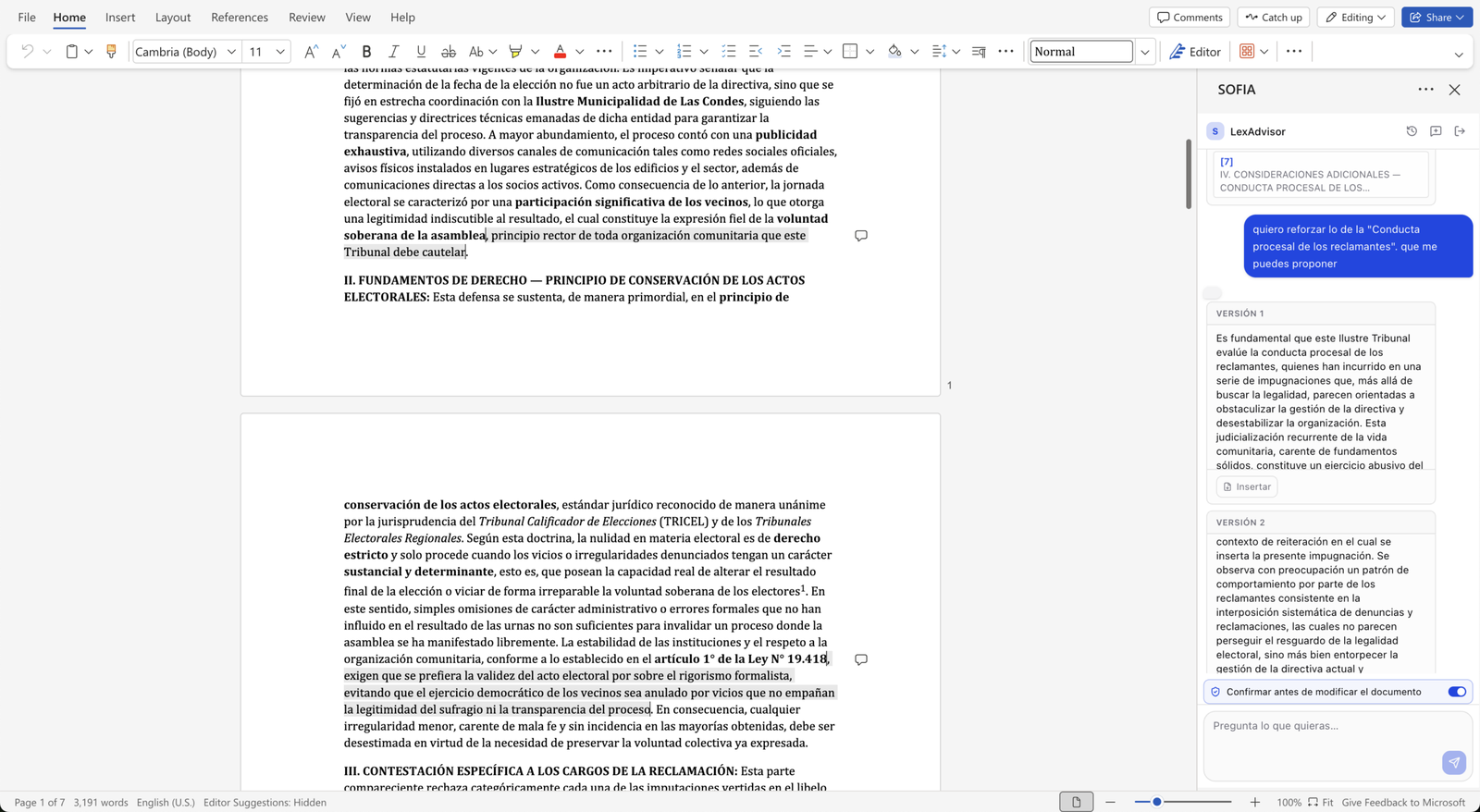Open the Review tab

click(x=307, y=18)
